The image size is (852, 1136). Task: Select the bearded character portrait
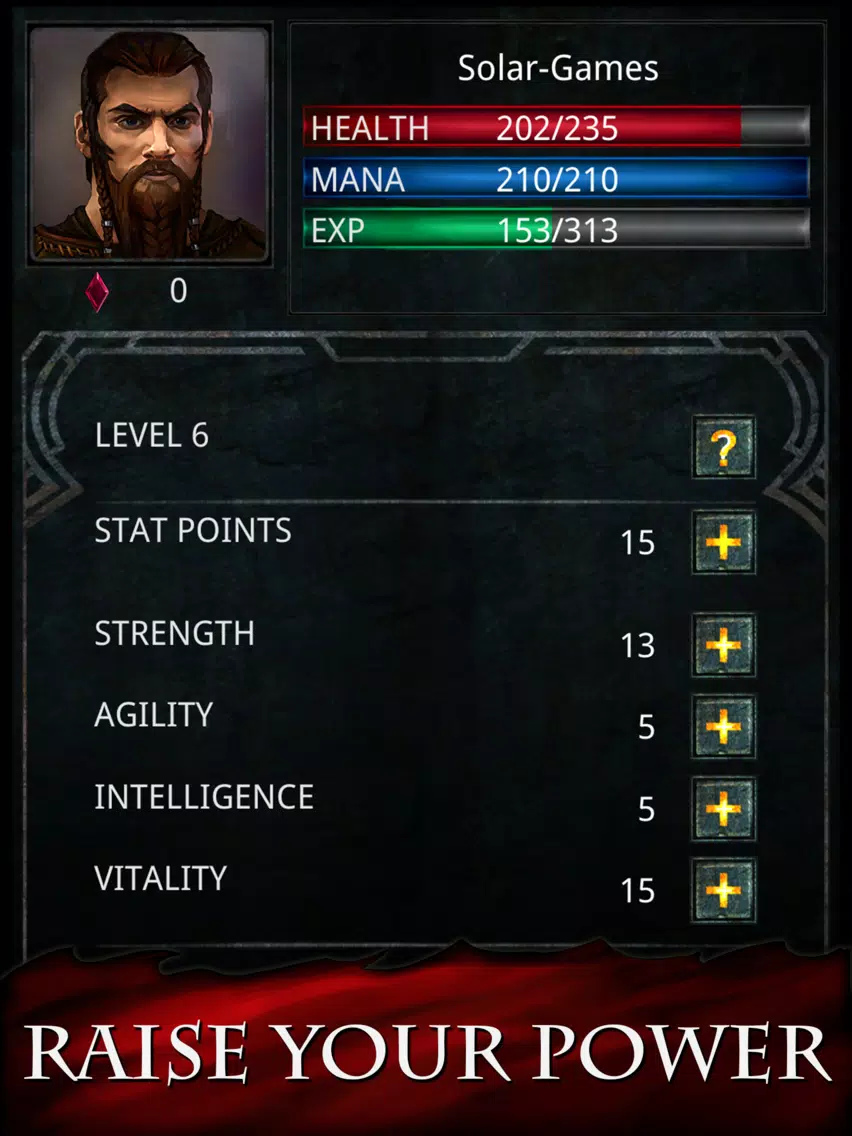149,144
